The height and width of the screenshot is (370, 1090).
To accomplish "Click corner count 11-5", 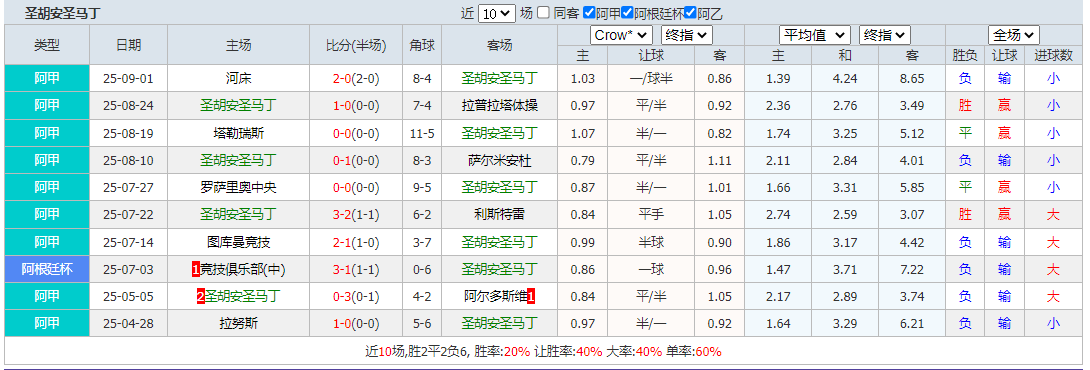I will click(x=421, y=133).
